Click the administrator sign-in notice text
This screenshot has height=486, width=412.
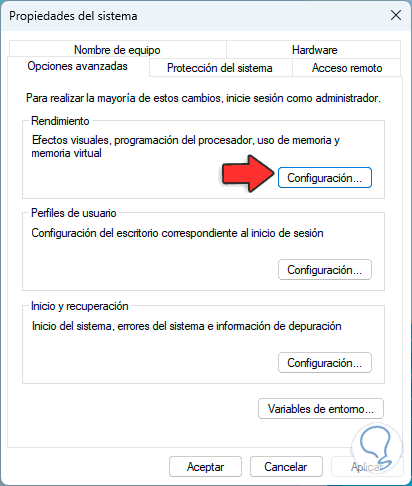click(x=203, y=98)
